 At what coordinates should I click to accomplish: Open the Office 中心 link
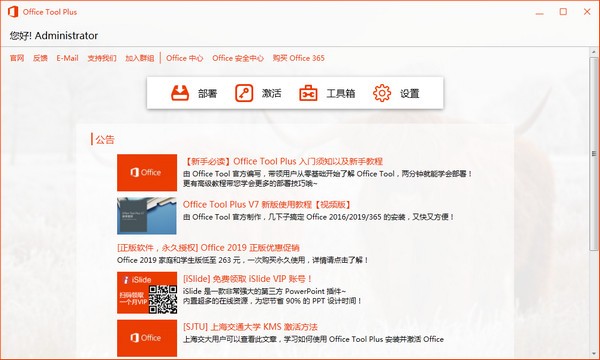point(184,58)
